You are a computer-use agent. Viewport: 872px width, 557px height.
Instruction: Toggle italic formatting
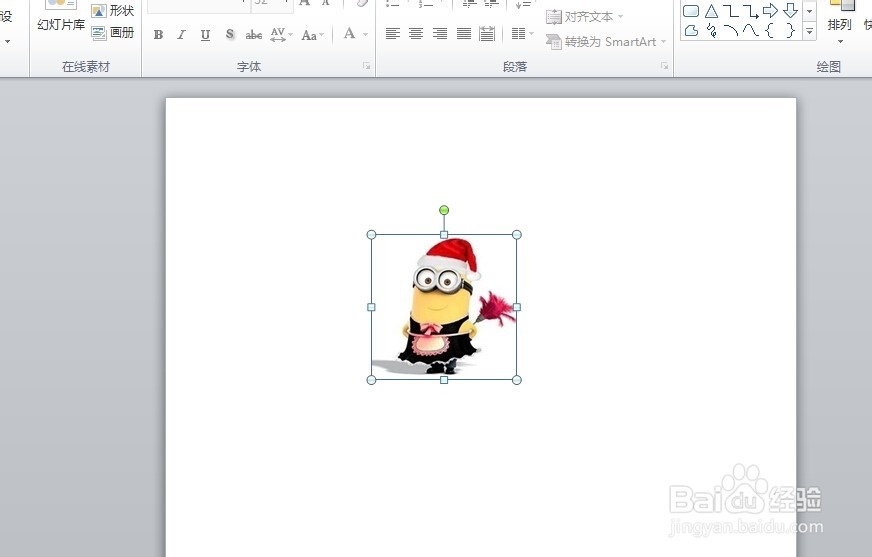coord(181,34)
